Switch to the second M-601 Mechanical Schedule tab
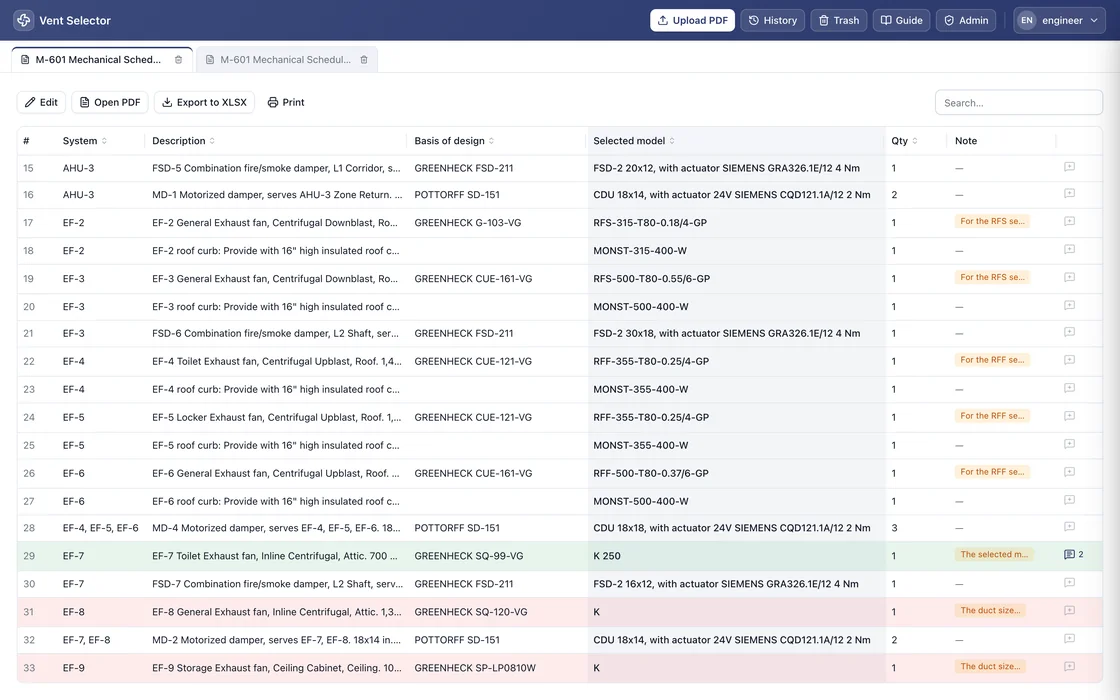 285,60
